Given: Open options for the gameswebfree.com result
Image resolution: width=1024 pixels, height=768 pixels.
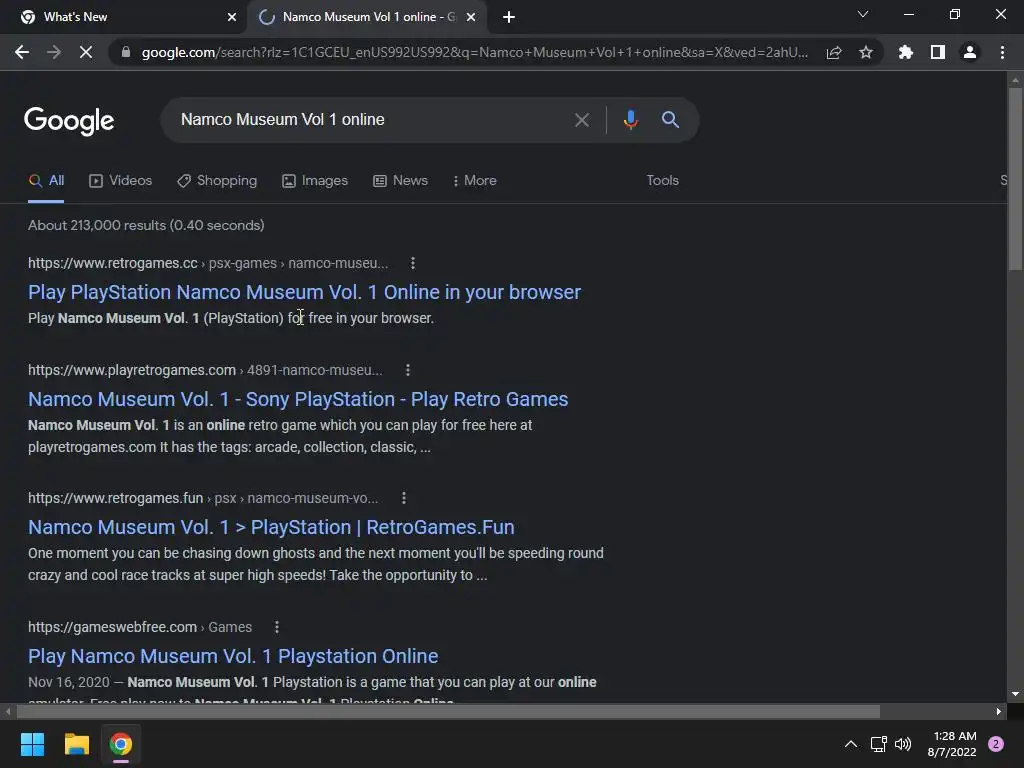Looking at the screenshot, I should pos(277,627).
